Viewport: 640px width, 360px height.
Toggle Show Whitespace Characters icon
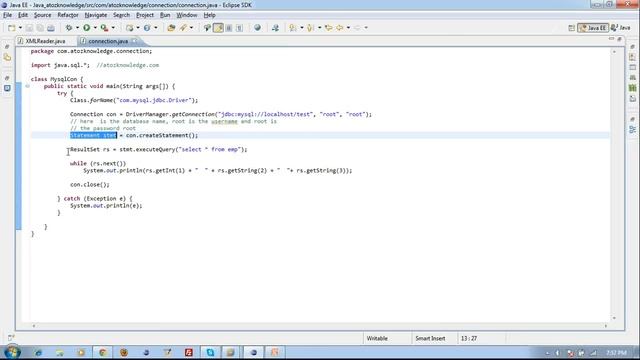point(240,28)
